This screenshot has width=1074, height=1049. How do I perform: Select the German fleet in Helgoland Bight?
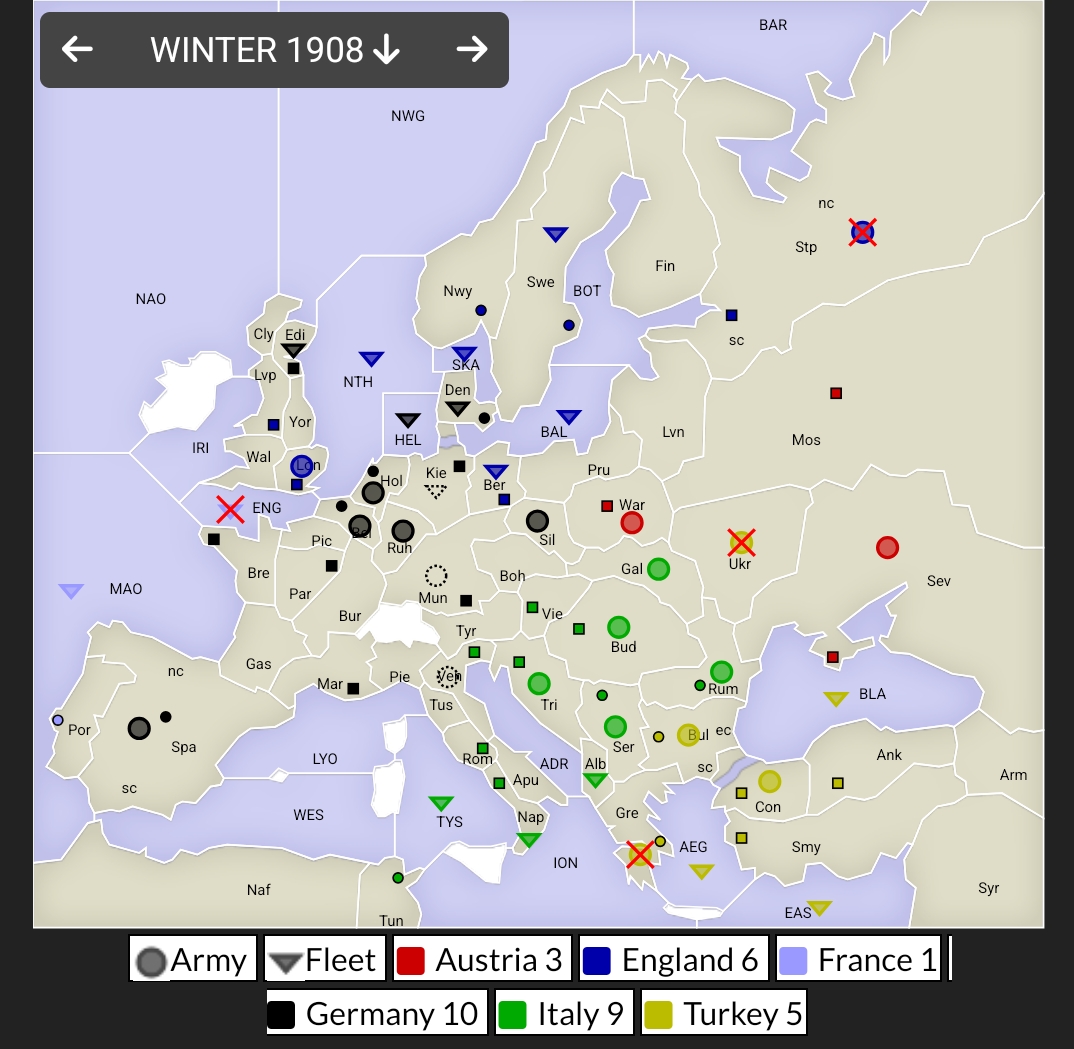[407, 420]
